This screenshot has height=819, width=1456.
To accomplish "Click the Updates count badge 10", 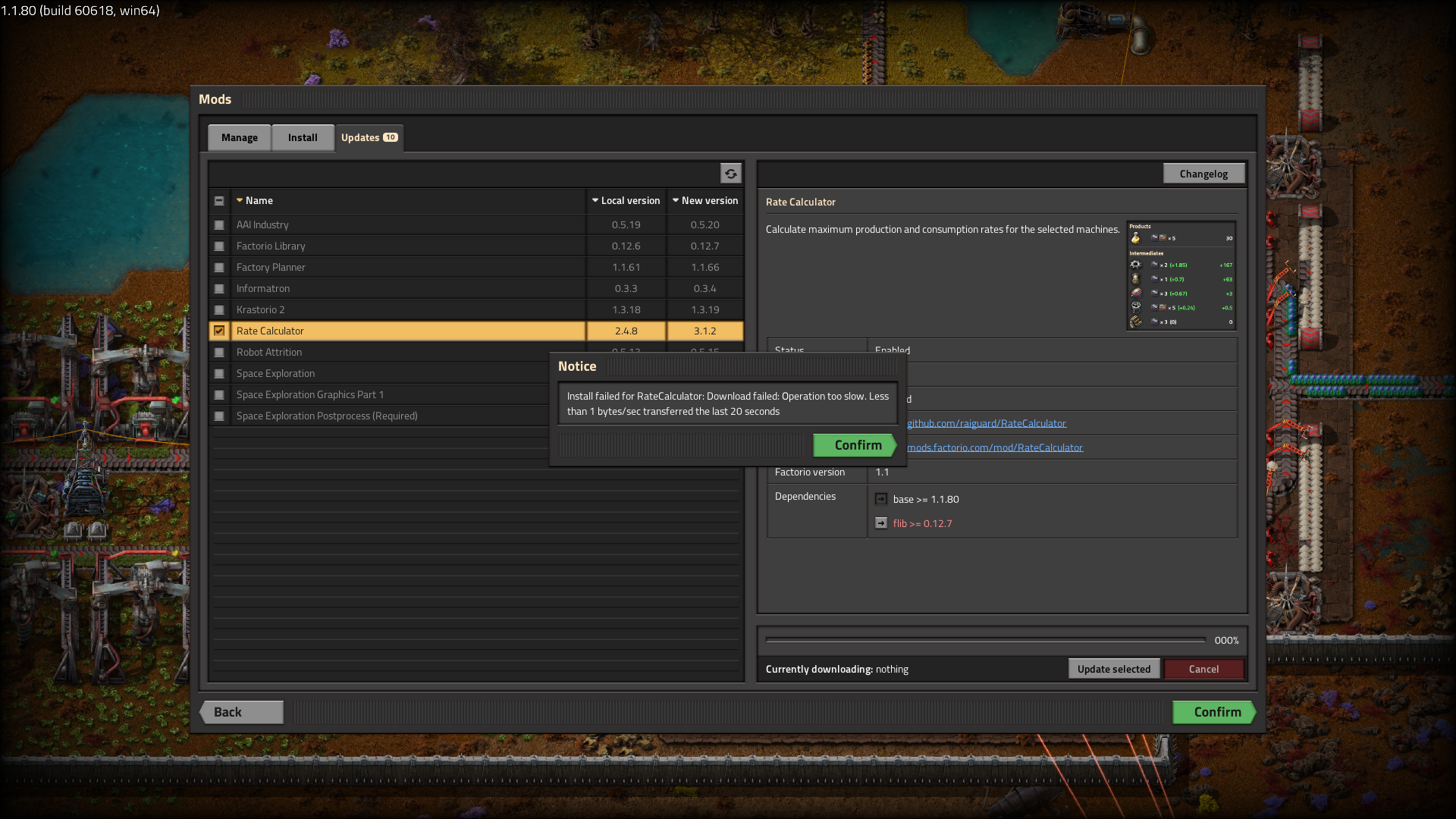I will coord(391,137).
